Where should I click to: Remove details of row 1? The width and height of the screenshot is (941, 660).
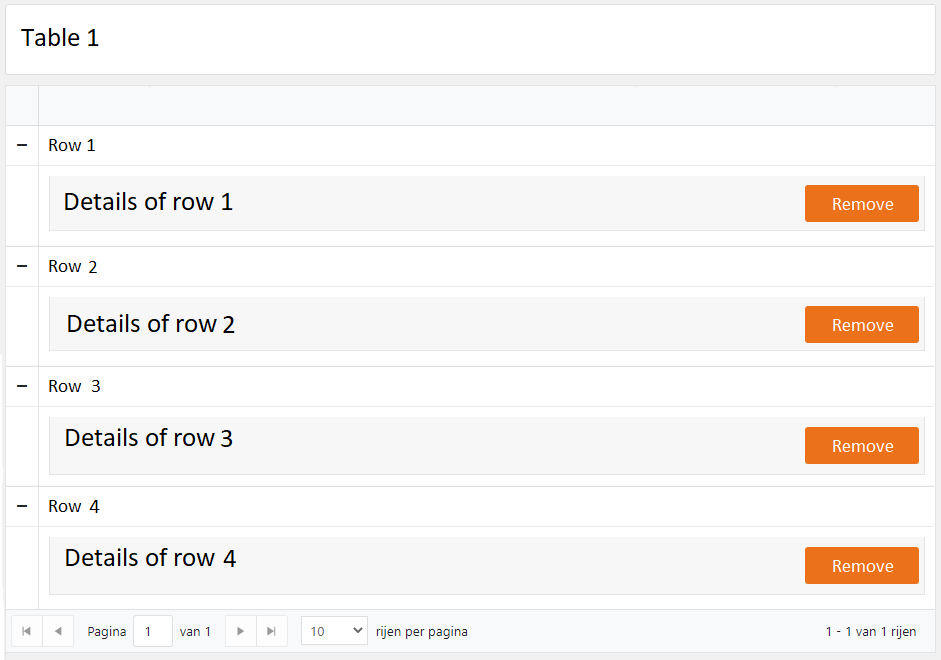click(861, 204)
